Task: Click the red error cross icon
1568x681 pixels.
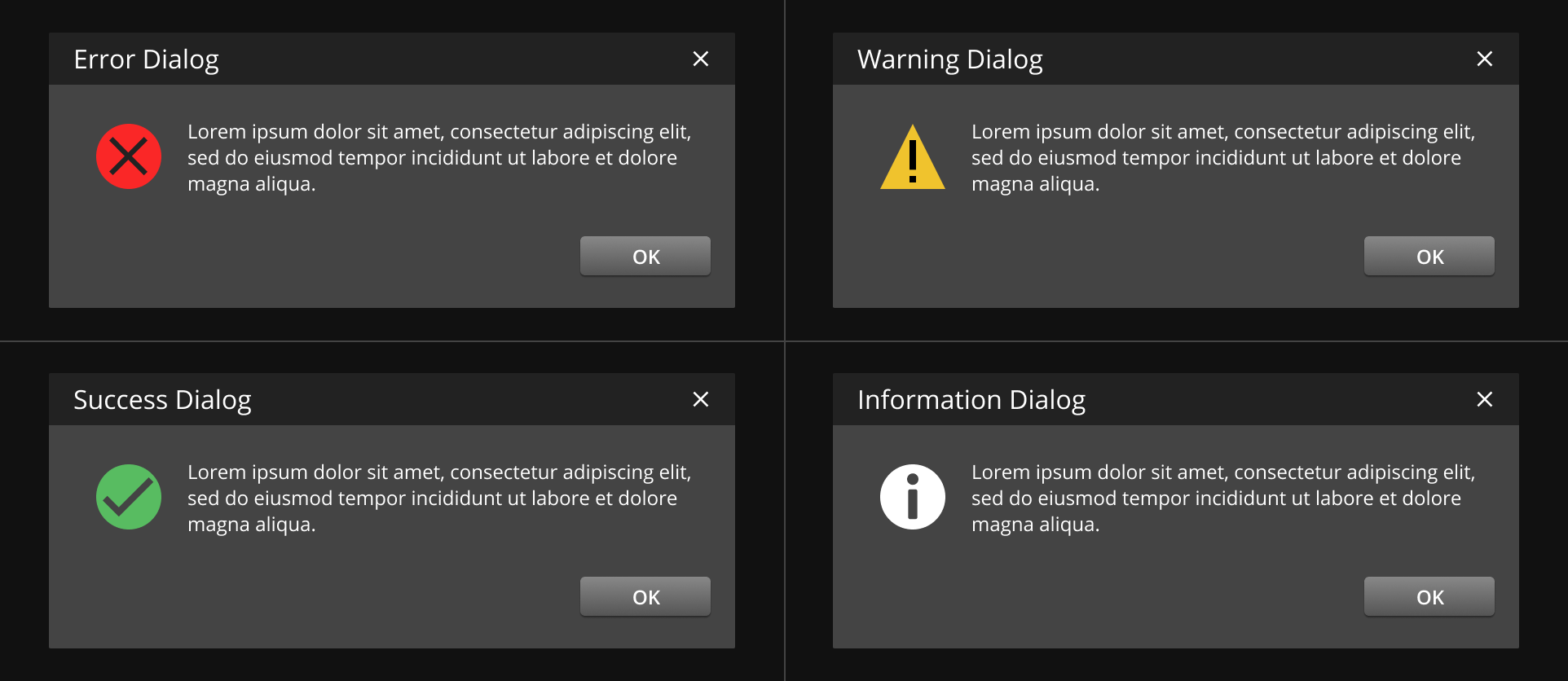Action: [127, 156]
